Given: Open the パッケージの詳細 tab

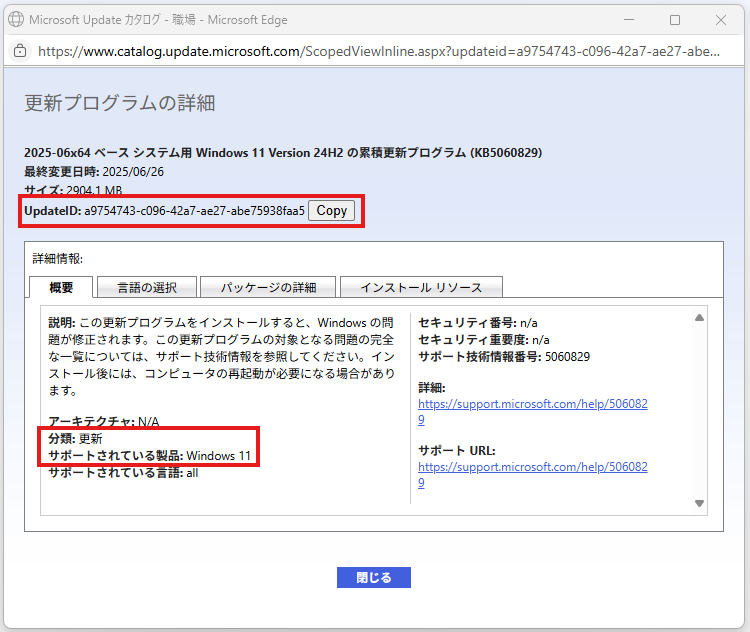Looking at the screenshot, I should click(268, 287).
